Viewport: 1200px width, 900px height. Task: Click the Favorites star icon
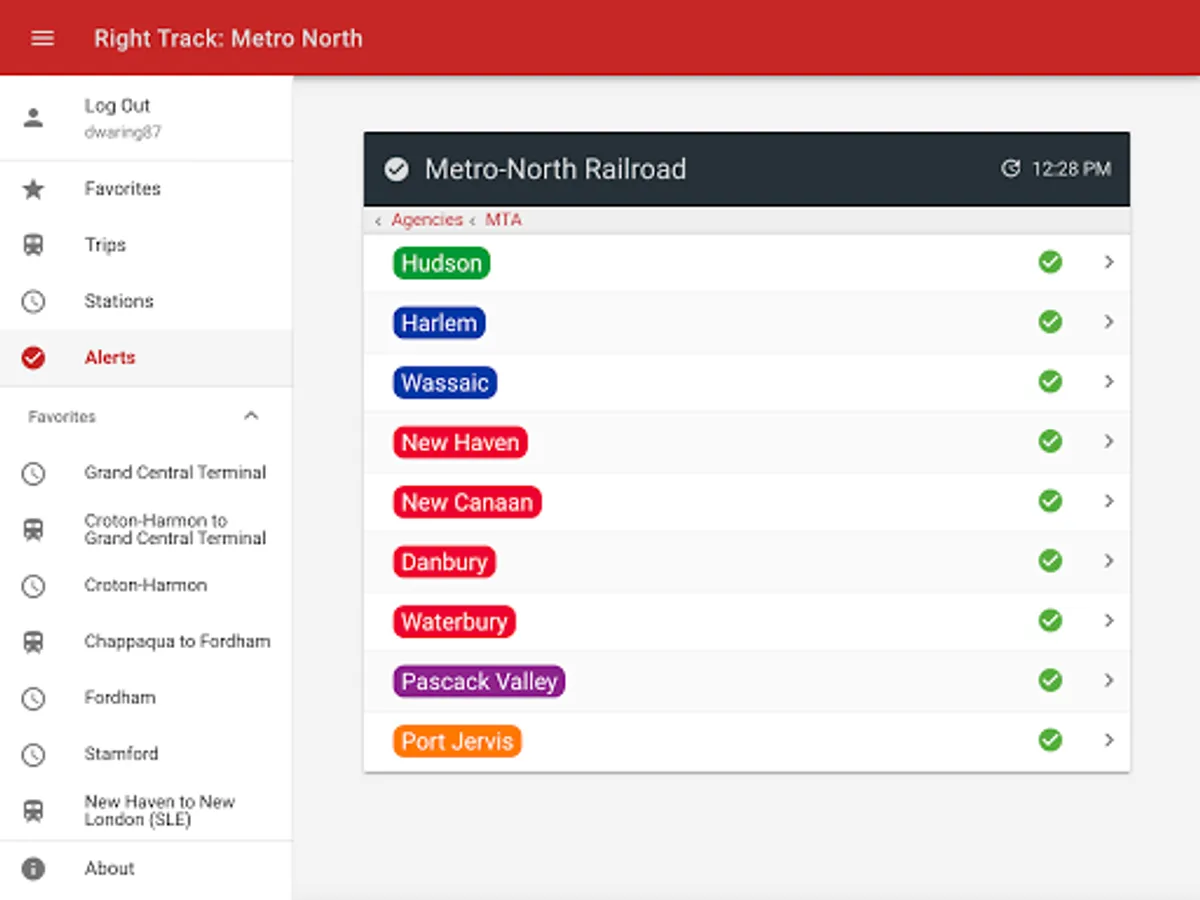point(34,189)
